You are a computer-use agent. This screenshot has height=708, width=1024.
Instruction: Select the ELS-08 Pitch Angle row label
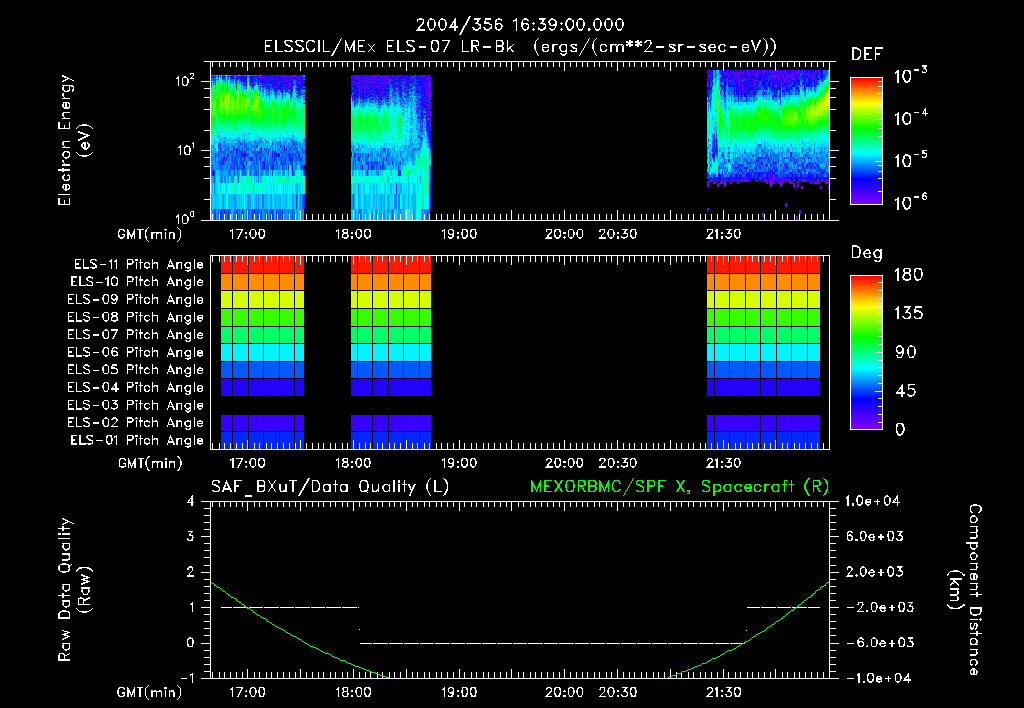136,317
